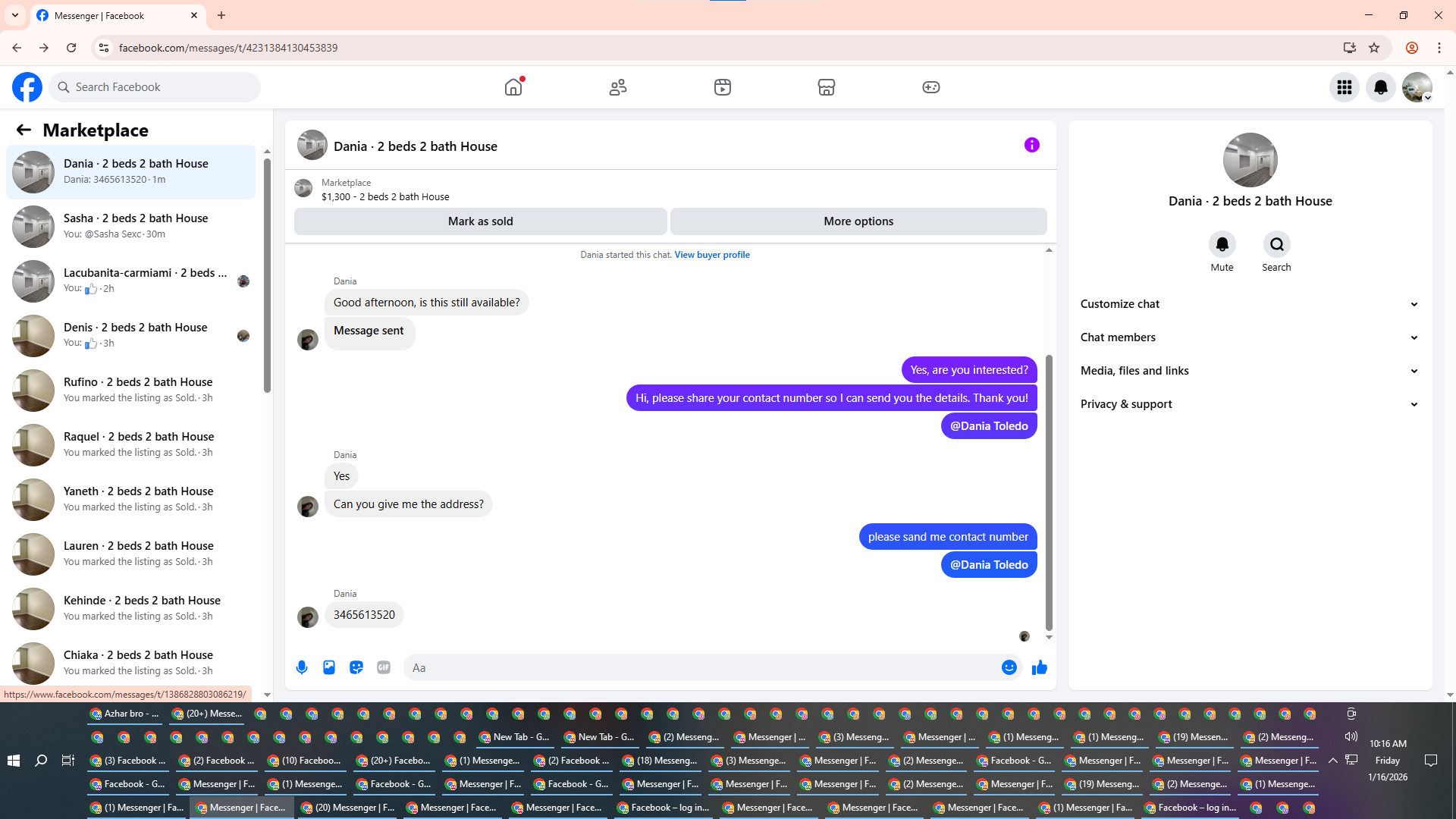Mute this conversation with the bell button

tap(1222, 244)
